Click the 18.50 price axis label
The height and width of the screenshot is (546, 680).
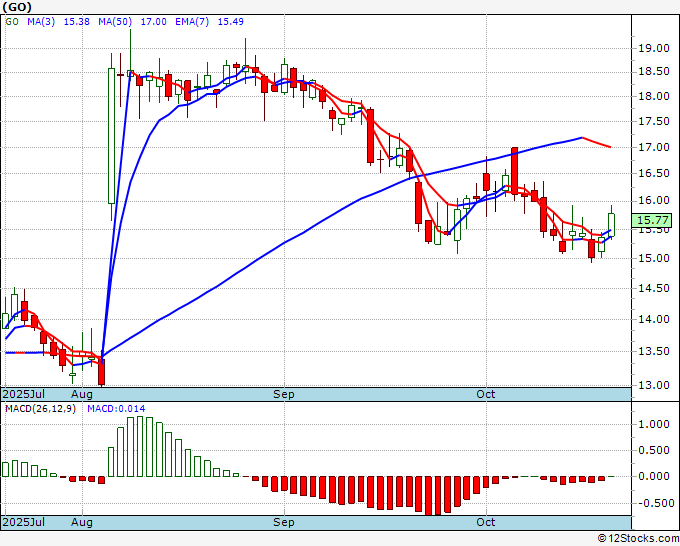point(654,72)
